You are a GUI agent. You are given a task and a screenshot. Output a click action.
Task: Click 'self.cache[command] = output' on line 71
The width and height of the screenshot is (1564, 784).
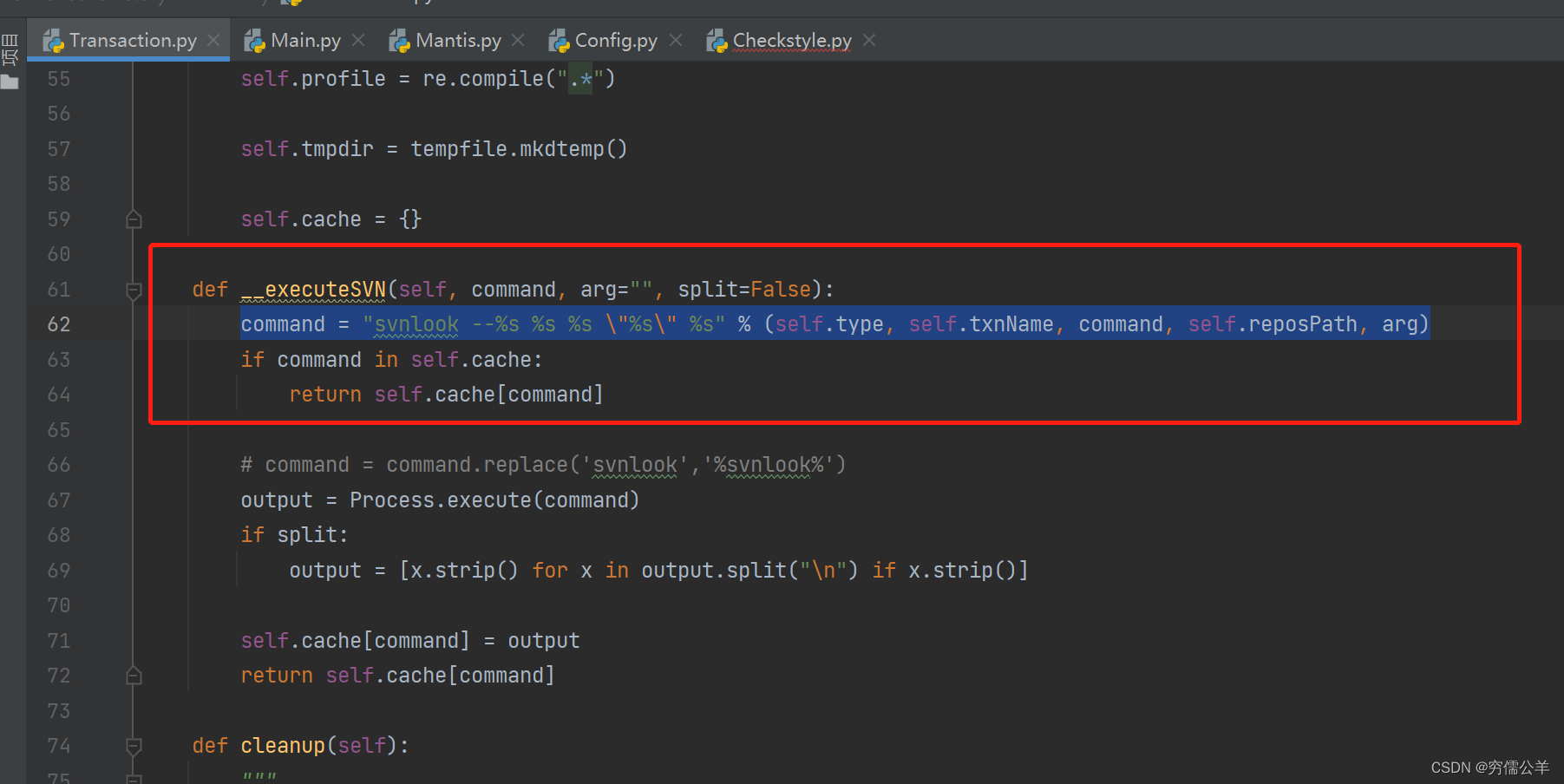(410, 641)
